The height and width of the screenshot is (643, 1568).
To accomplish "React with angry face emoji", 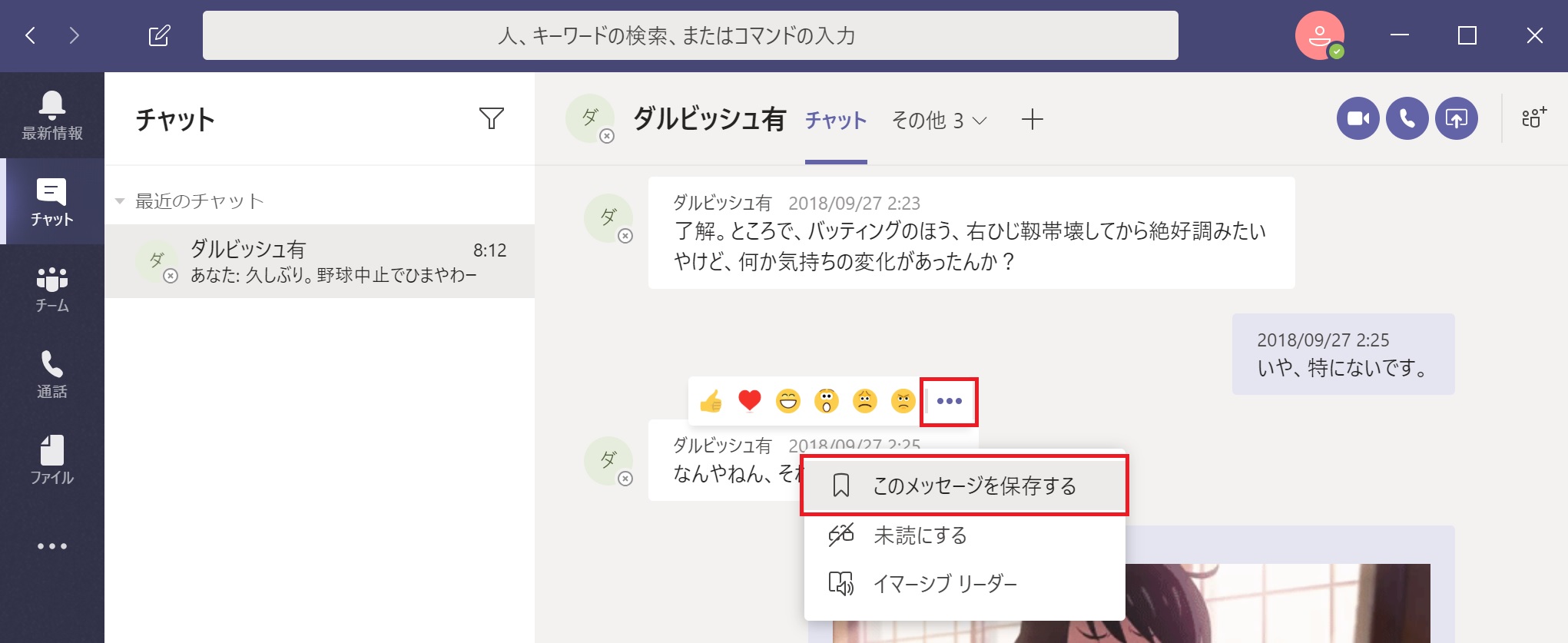I will pyautogui.click(x=903, y=401).
